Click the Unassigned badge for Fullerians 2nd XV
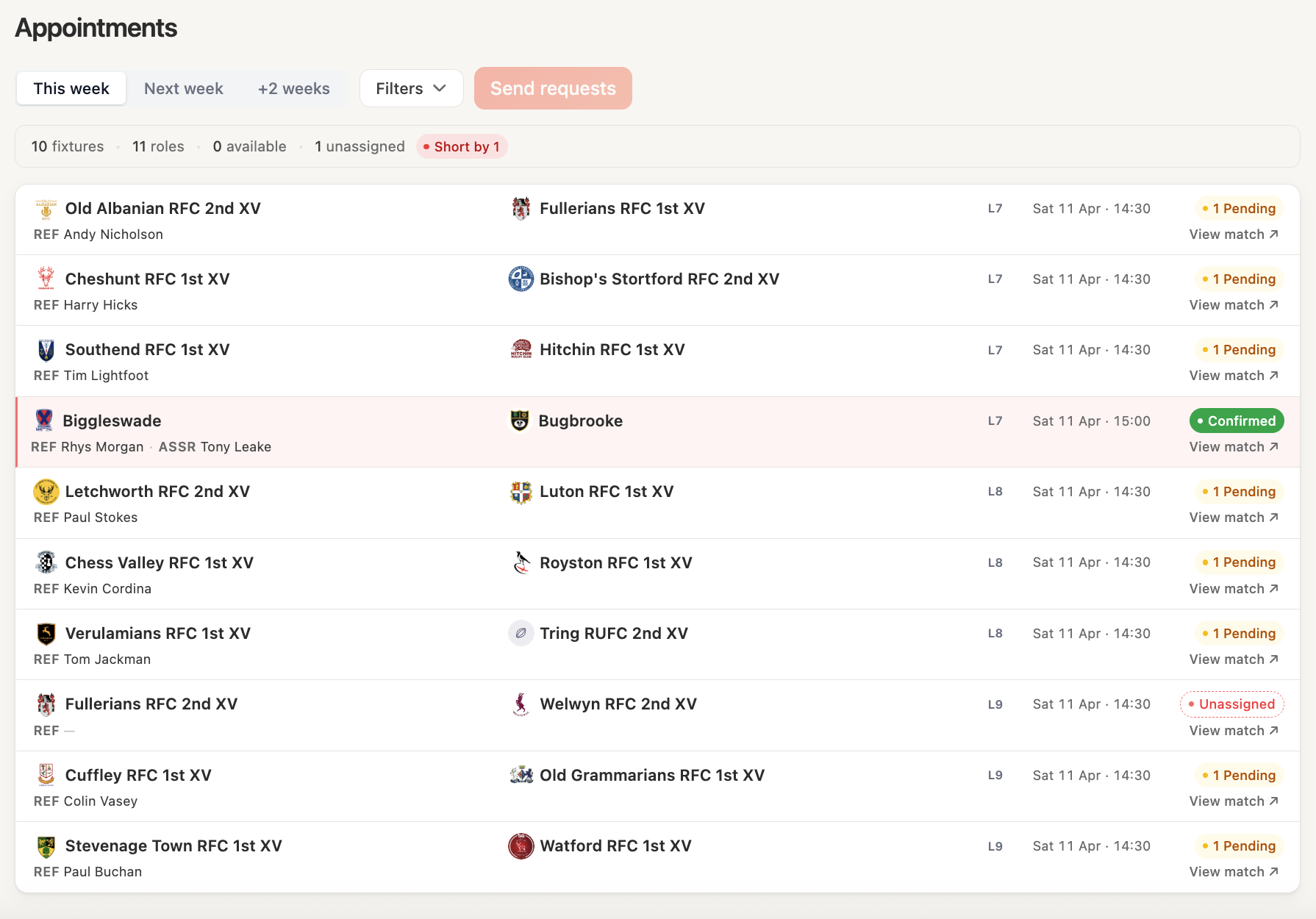Viewport: 1316px width, 919px height. point(1232,704)
